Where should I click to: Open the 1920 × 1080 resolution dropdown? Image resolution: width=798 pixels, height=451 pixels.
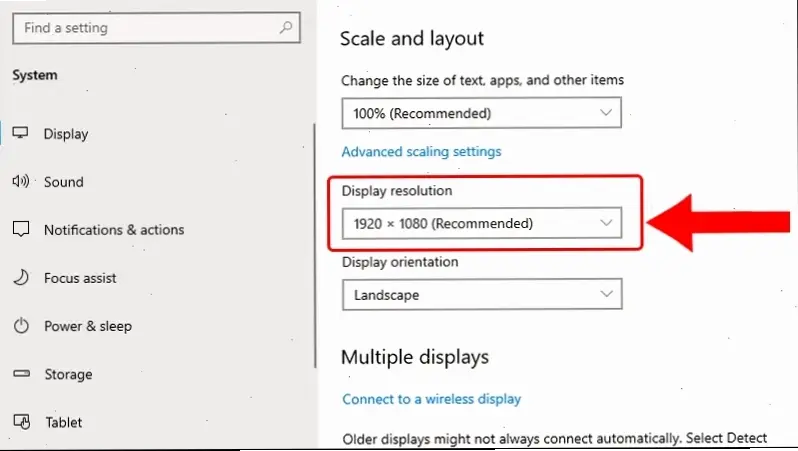pos(481,223)
